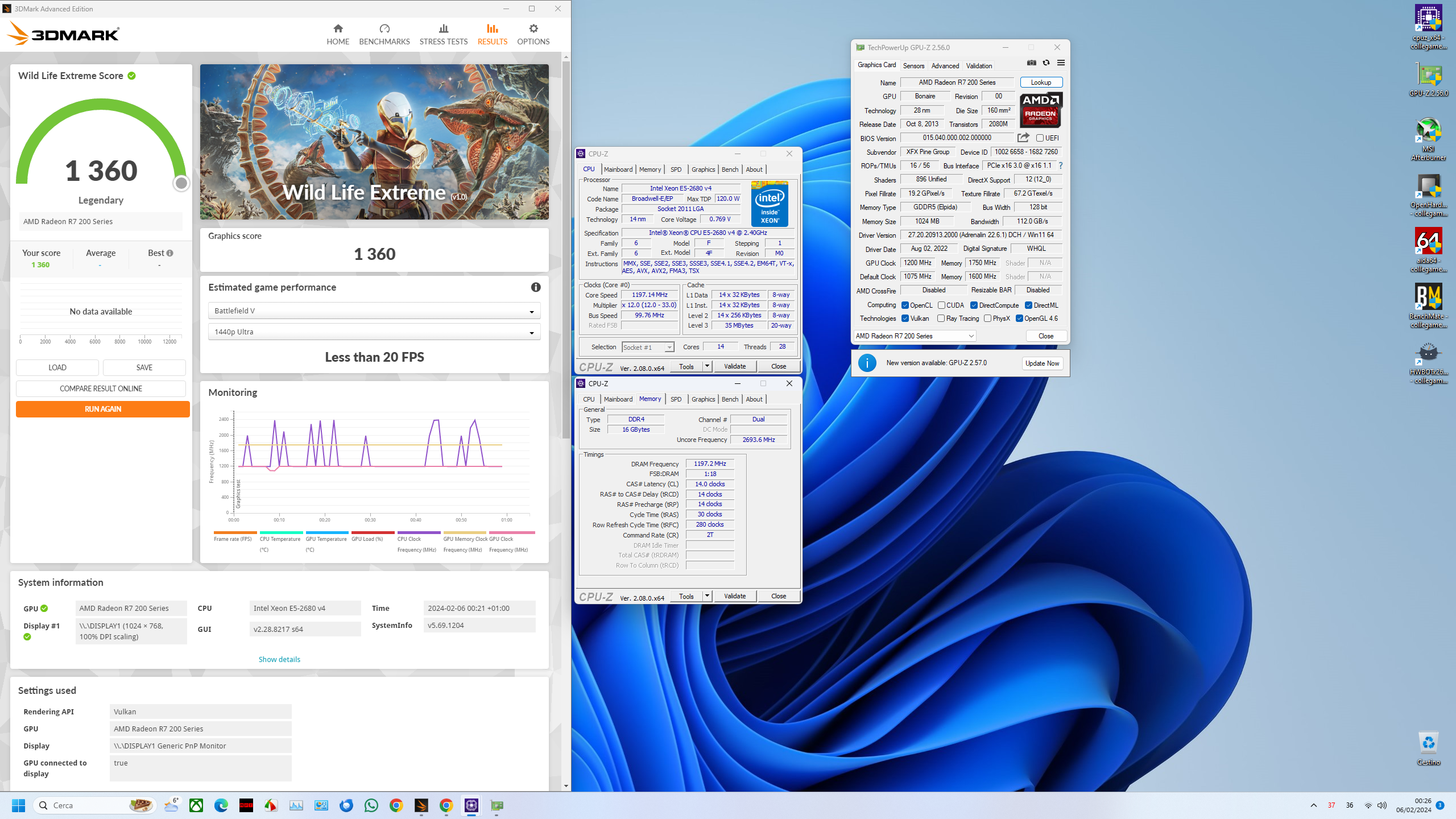Toggle the OpenGL 4.6 checkbox

pyautogui.click(x=1019, y=318)
